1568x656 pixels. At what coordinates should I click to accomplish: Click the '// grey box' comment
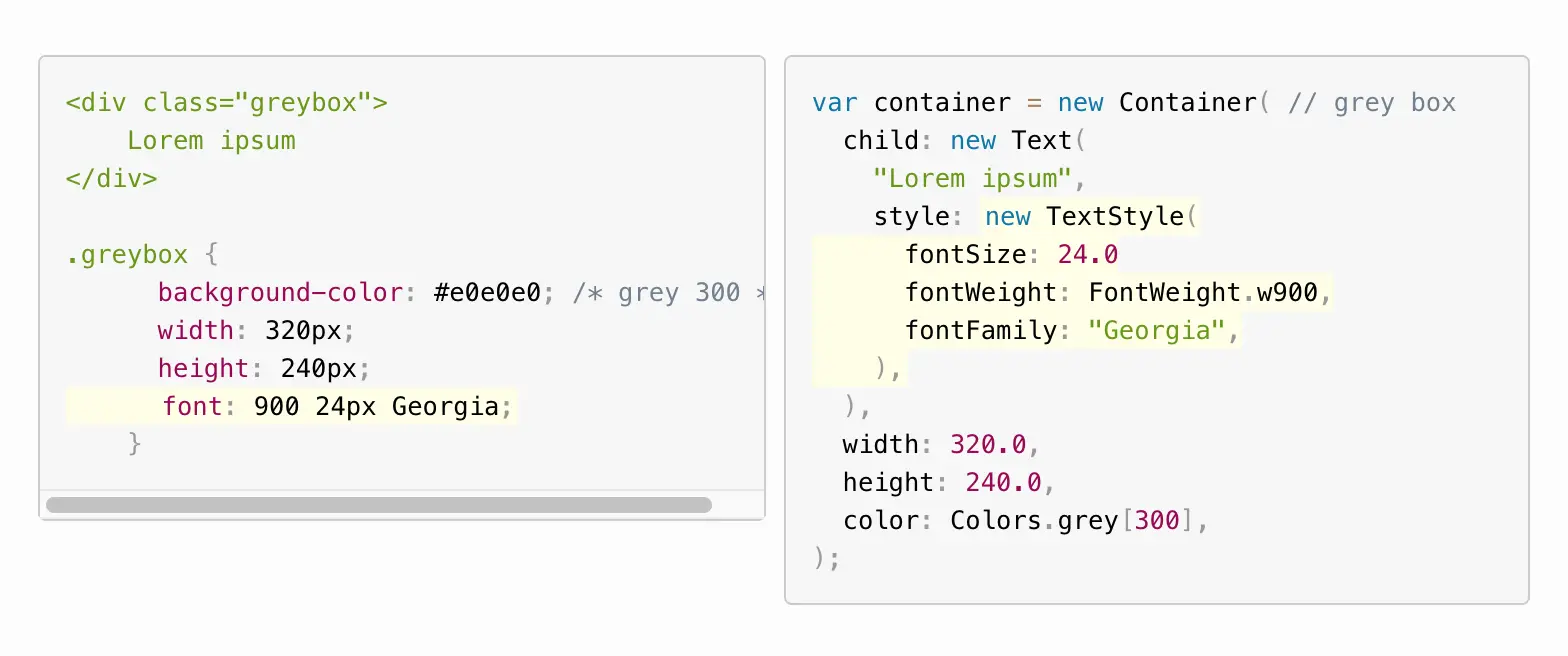1372,103
